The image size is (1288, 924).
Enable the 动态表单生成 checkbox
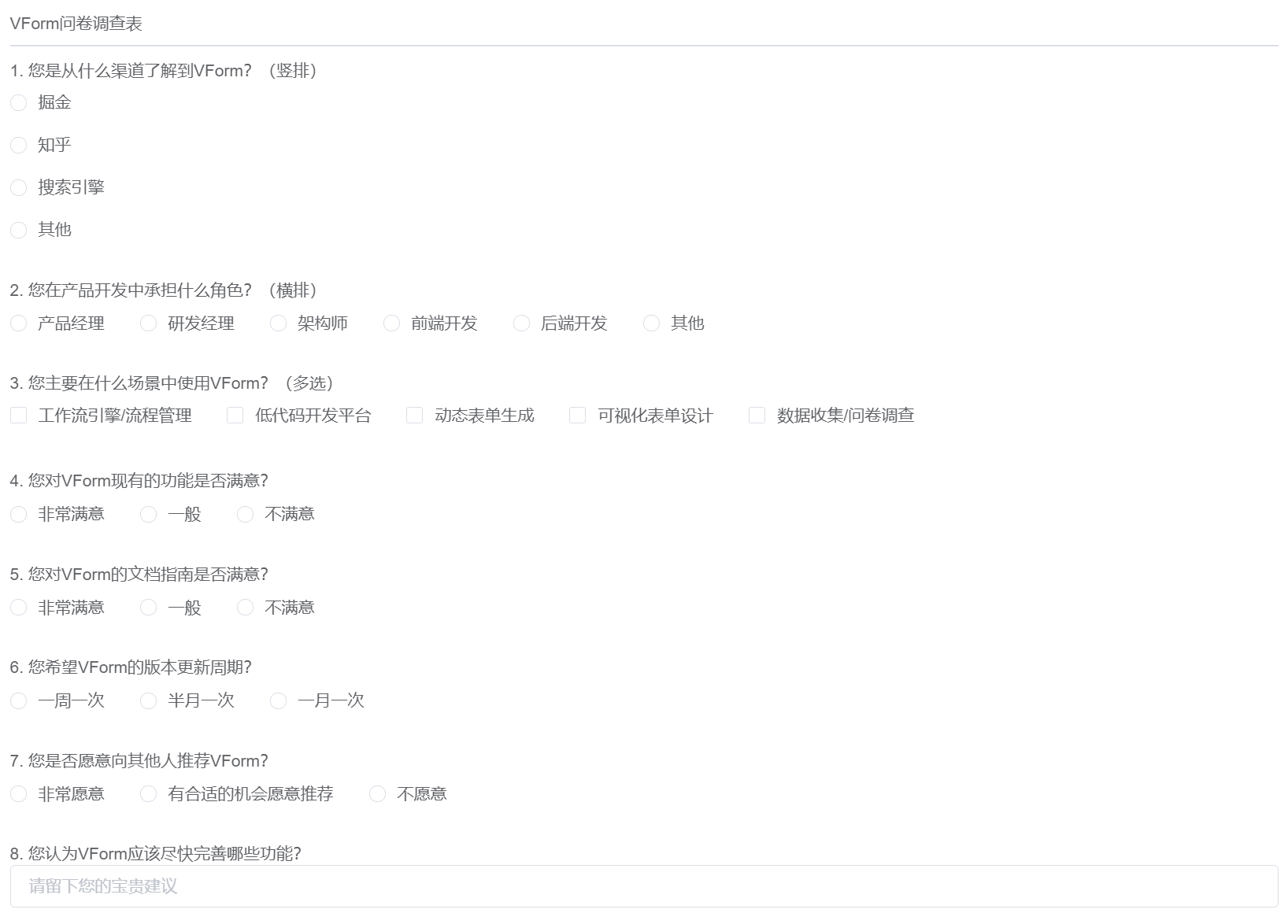(415, 416)
